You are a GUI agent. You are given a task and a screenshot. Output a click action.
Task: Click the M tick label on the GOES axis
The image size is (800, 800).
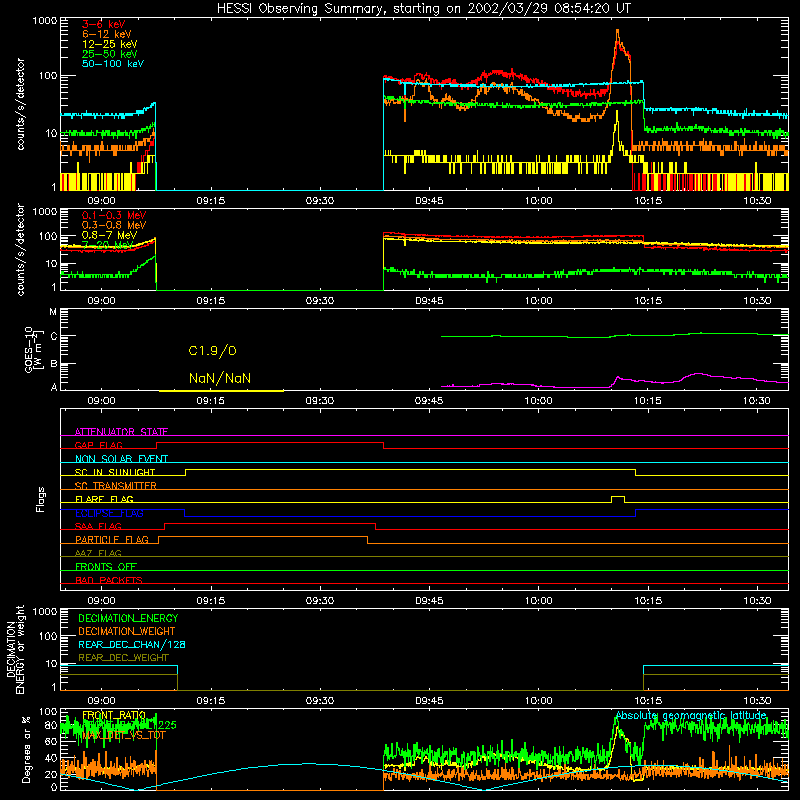pos(53,312)
